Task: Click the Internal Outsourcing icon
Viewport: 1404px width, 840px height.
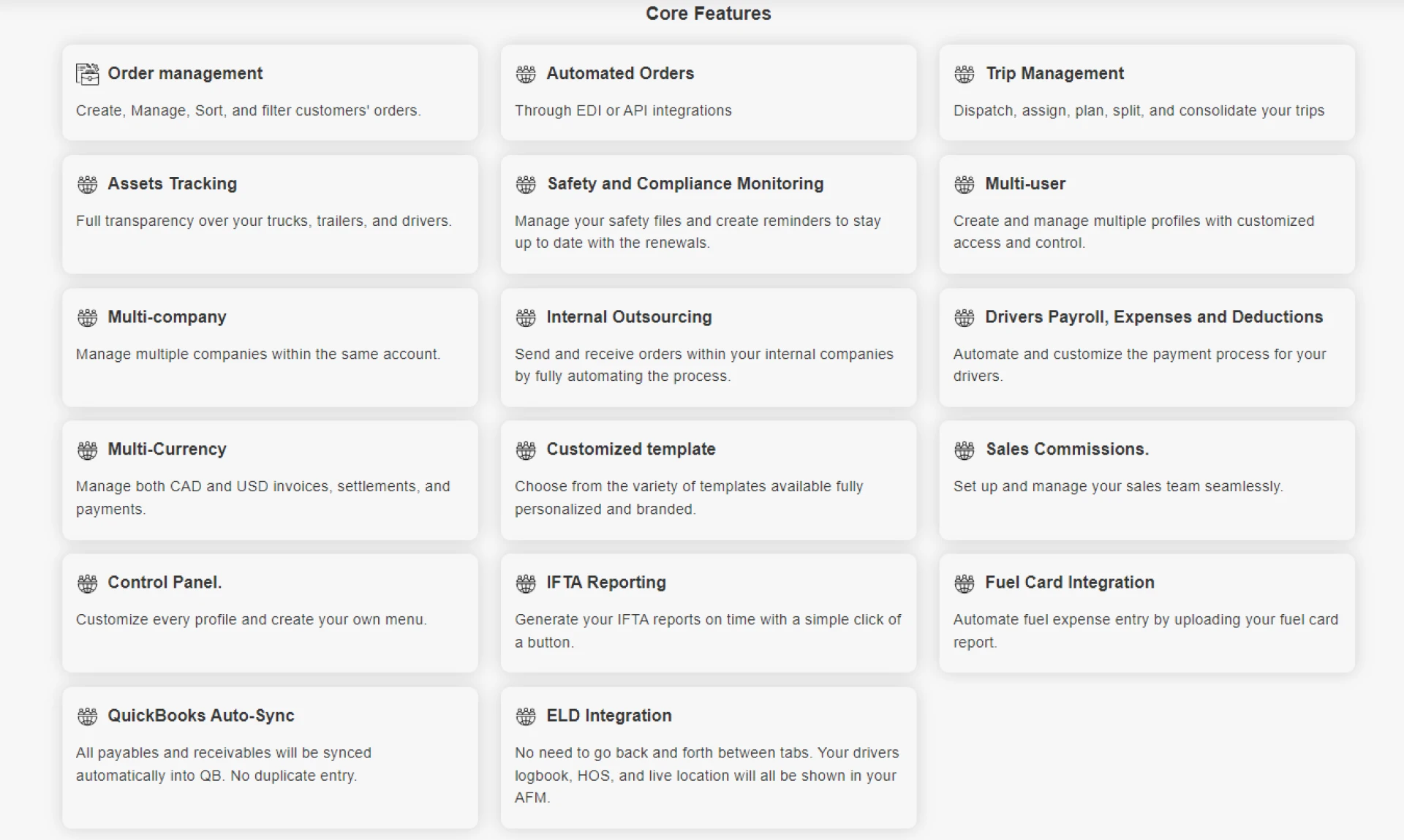Action: [526, 317]
